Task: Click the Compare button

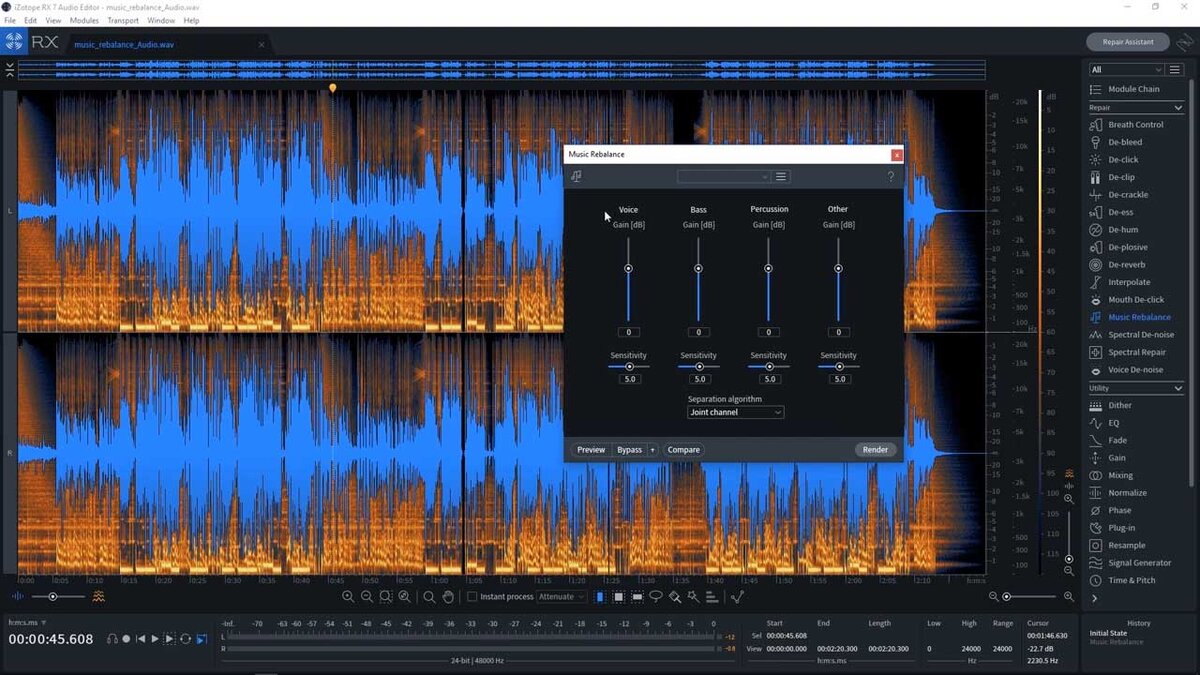Action: (684, 450)
